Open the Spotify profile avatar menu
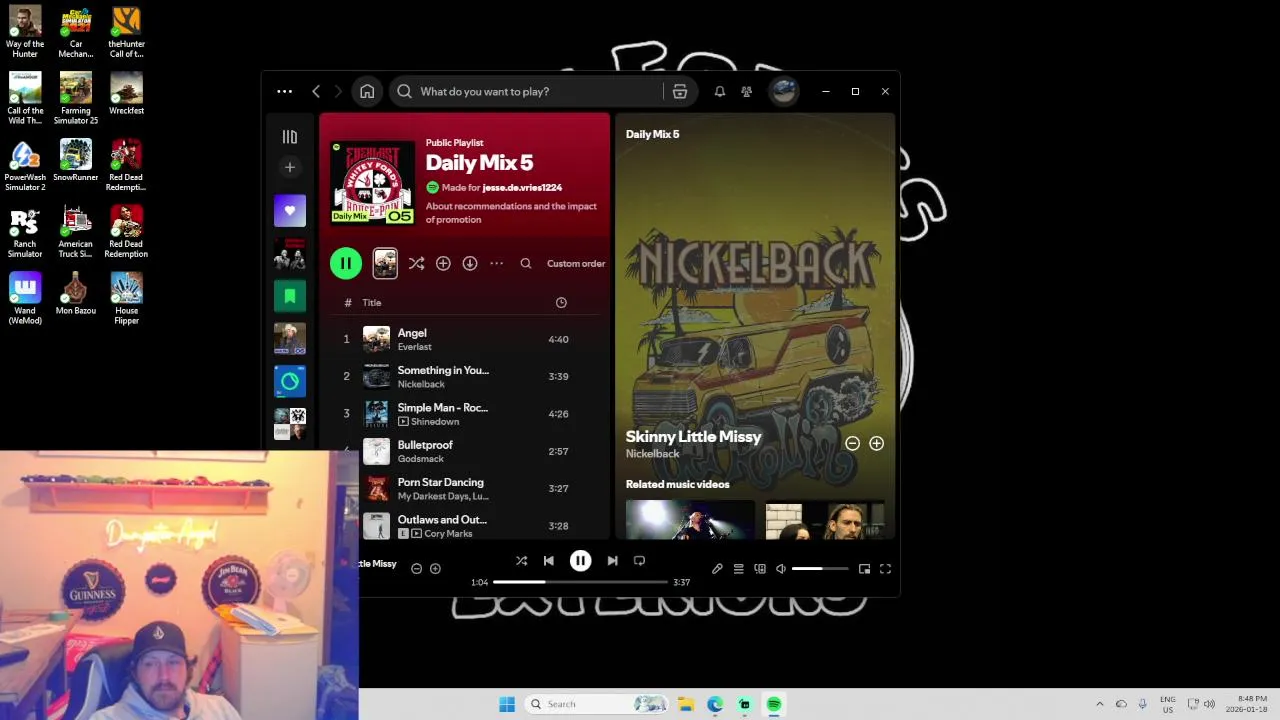The image size is (1280, 720). (x=783, y=91)
